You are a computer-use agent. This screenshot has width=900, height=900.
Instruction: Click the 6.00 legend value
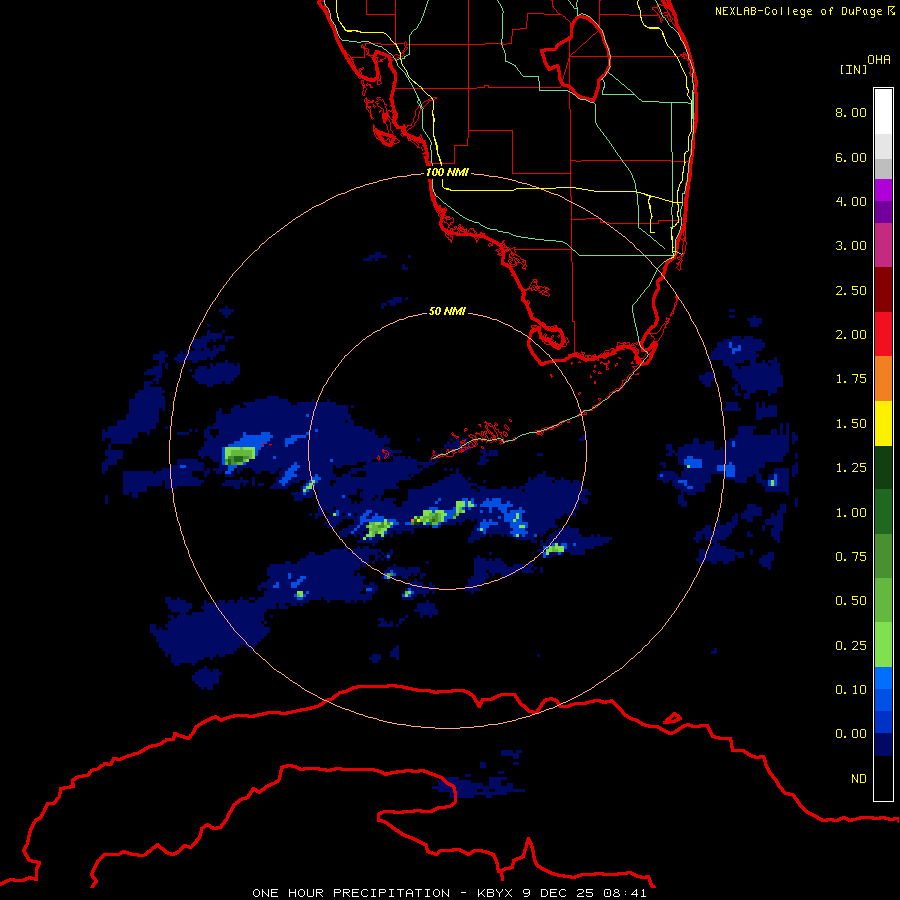click(851, 157)
